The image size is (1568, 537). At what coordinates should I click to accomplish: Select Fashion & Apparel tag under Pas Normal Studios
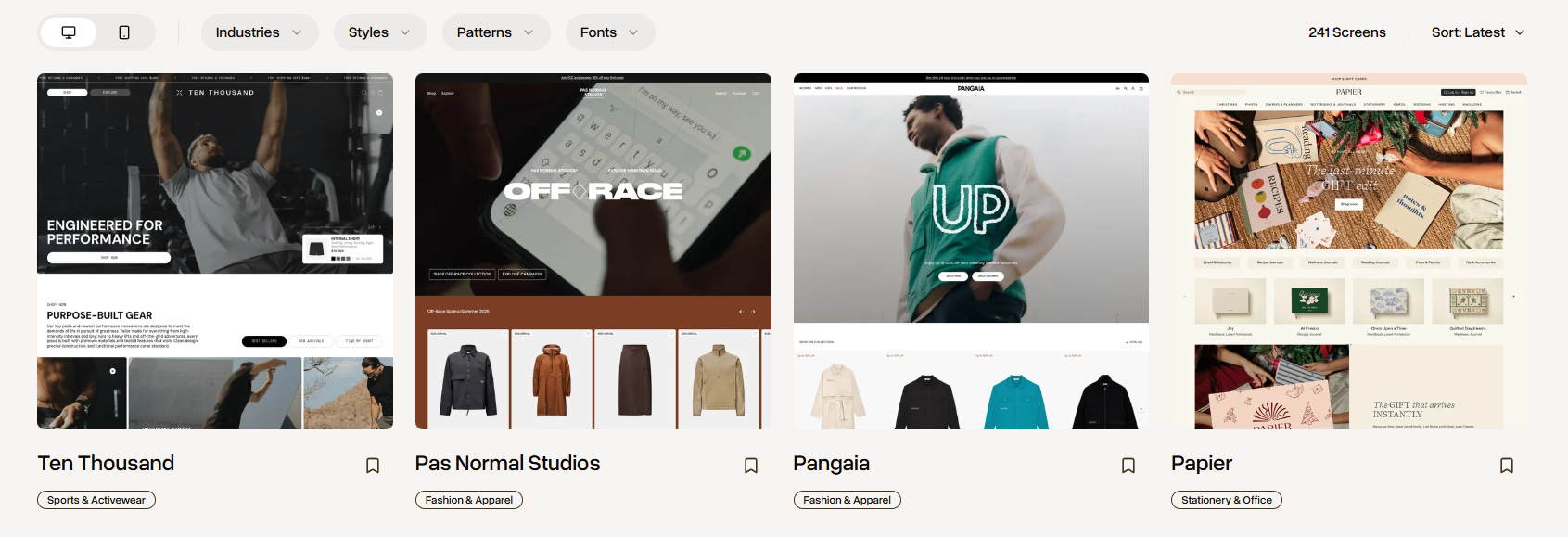click(x=469, y=500)
